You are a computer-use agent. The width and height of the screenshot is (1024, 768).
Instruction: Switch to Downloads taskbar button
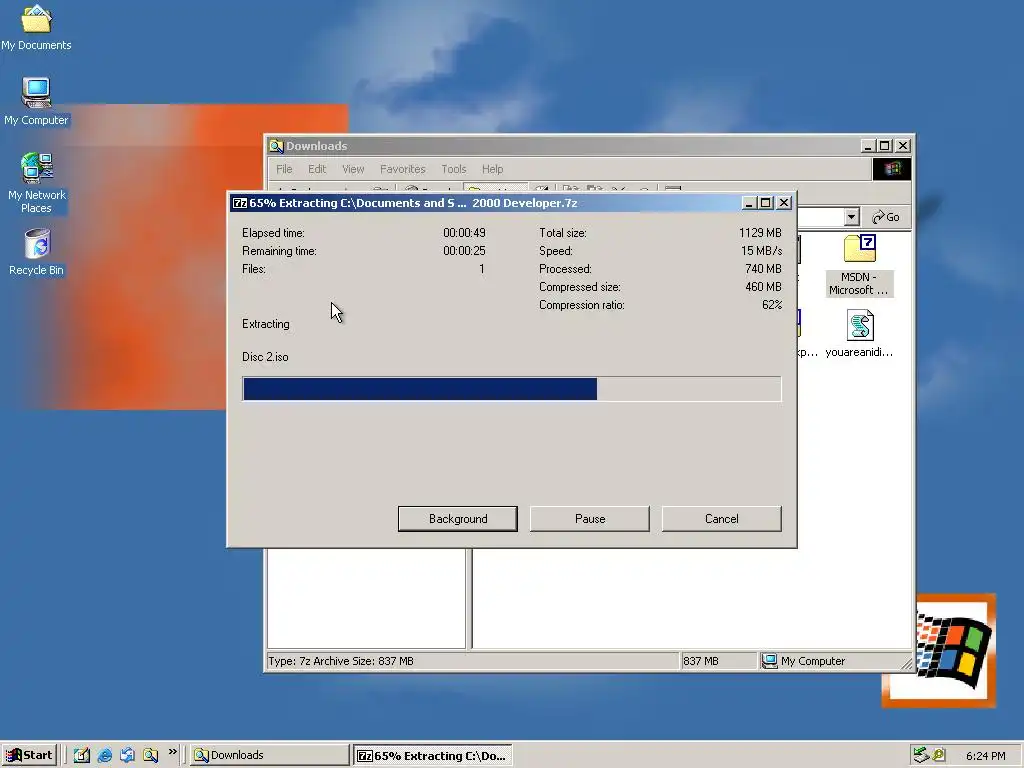coord(270,755)
